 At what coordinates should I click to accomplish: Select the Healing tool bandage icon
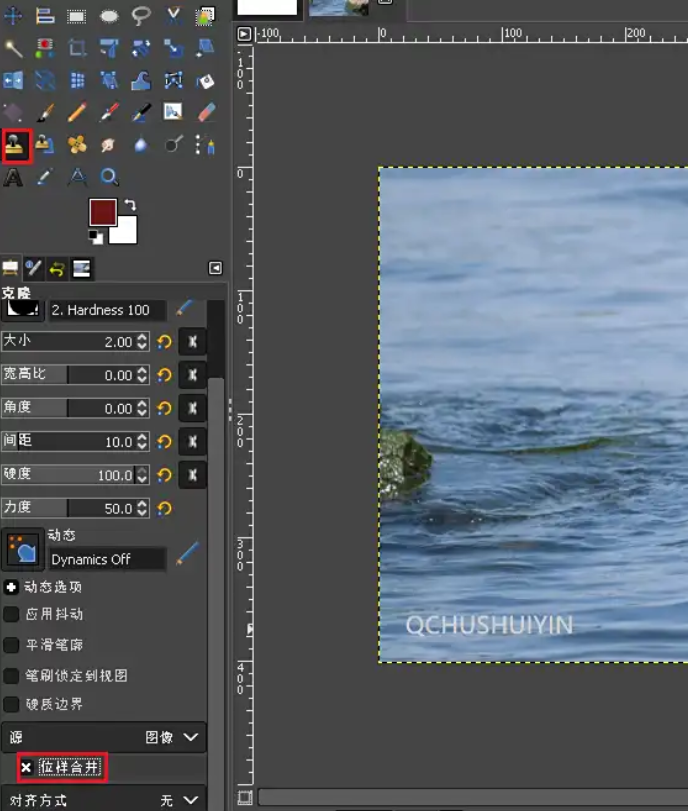[x=77, y=145]
